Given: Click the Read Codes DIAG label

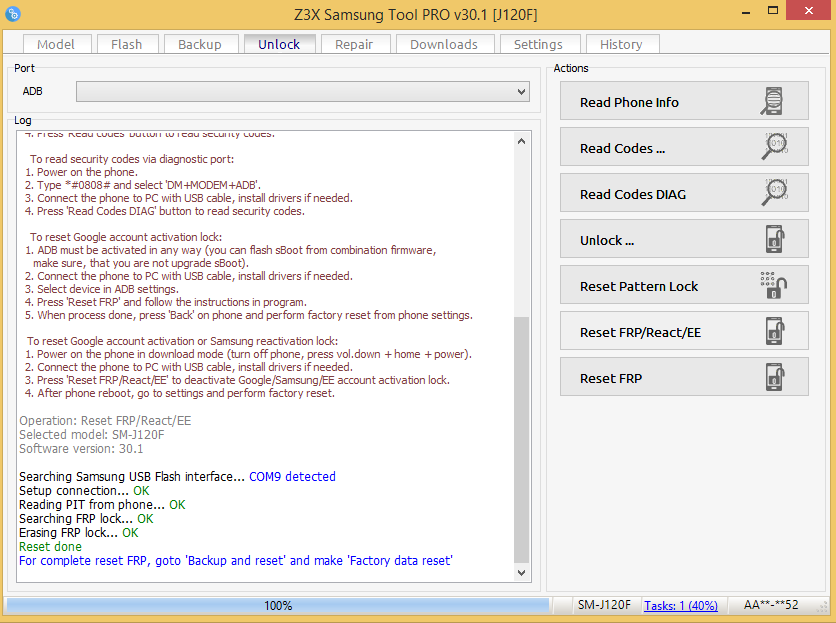Looking at the screenshot, I should pos(633,195).
